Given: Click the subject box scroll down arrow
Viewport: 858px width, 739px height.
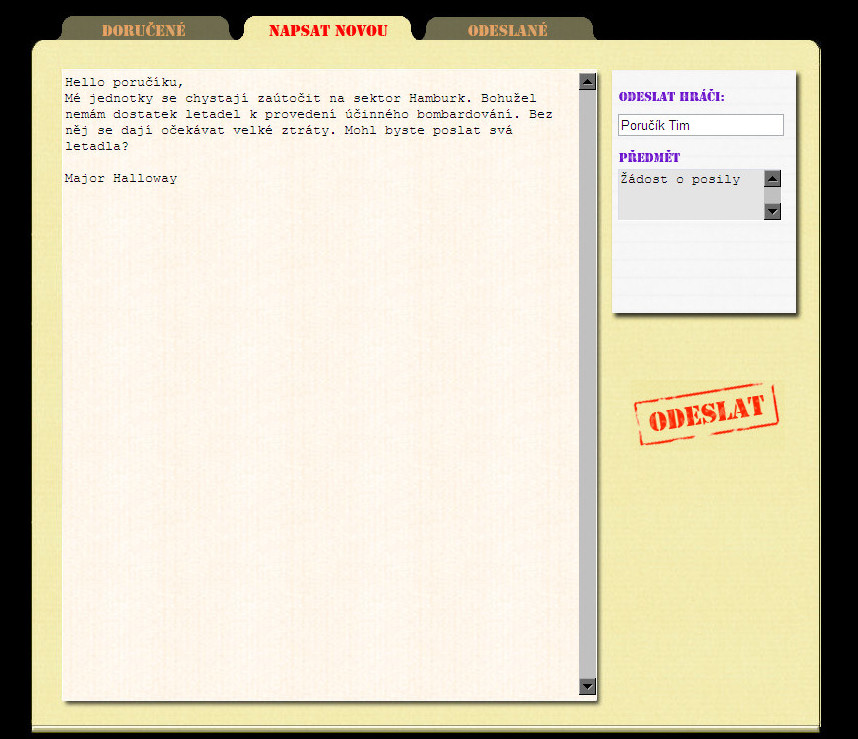Looking at the screenshot, I should 772,211.
